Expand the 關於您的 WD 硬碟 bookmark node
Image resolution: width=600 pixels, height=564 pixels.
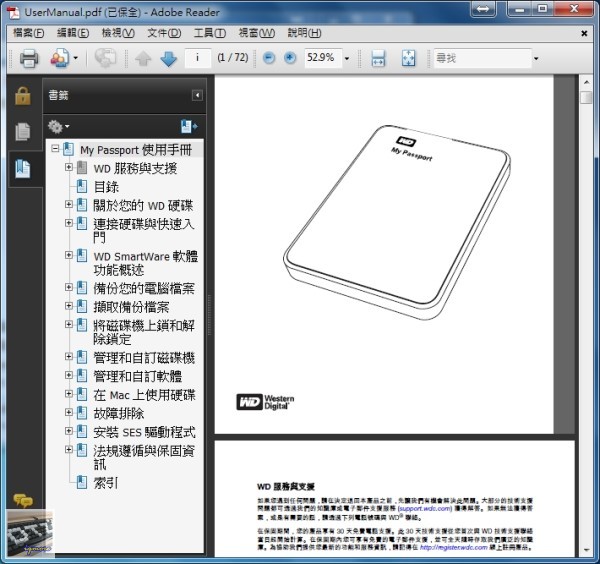tap(68, 204)
